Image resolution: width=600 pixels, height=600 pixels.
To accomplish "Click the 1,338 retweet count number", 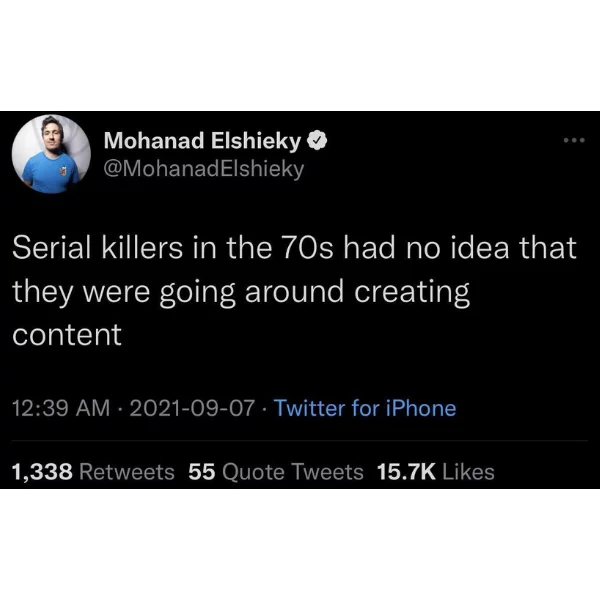I will coord(42,471).
